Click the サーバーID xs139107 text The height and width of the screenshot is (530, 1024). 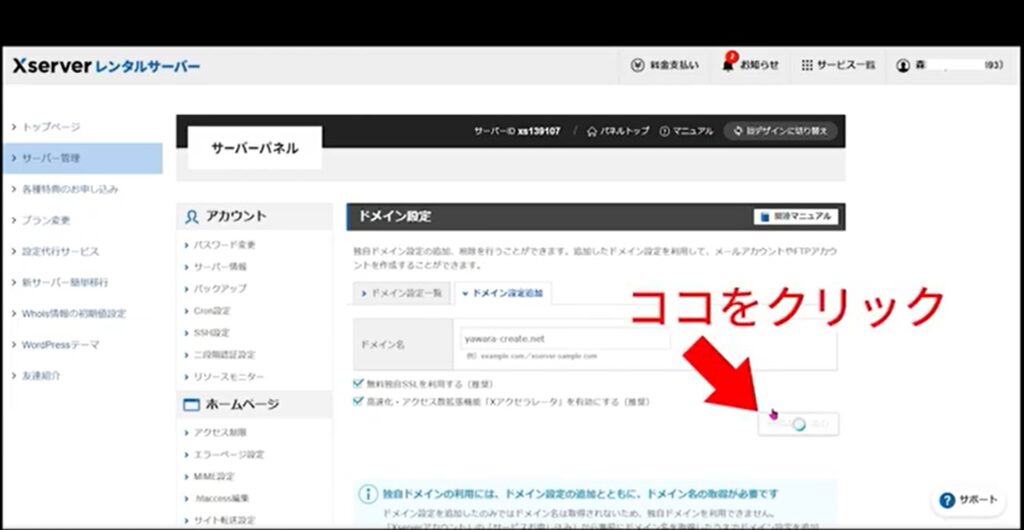(x=517, y=131)
